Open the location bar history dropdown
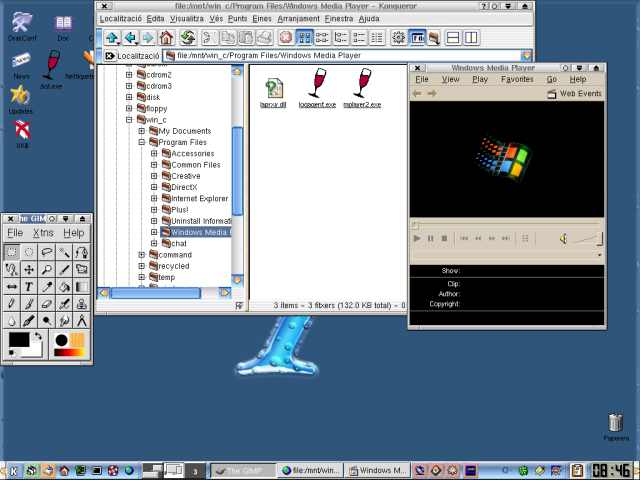Image resolution: width=640 pixels, height=480 pixels. (x=526, y=56)
